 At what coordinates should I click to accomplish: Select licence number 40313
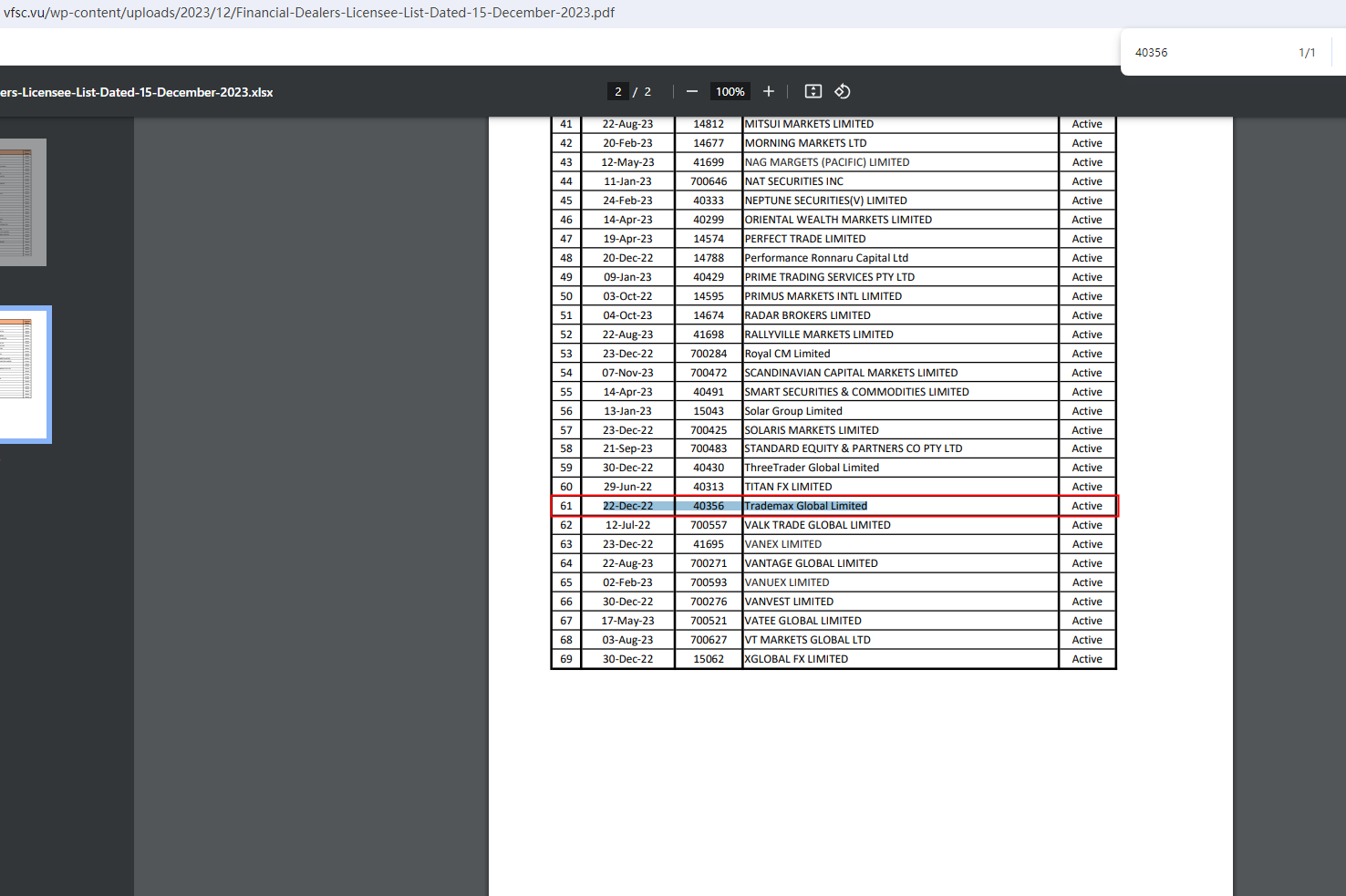click(x=709, y=487)
